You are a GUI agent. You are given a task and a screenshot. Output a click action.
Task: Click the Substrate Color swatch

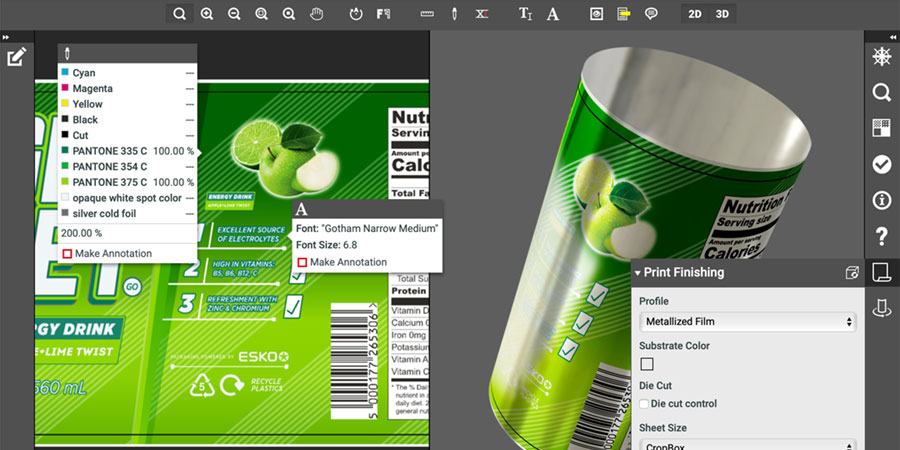tap(646, 364)
